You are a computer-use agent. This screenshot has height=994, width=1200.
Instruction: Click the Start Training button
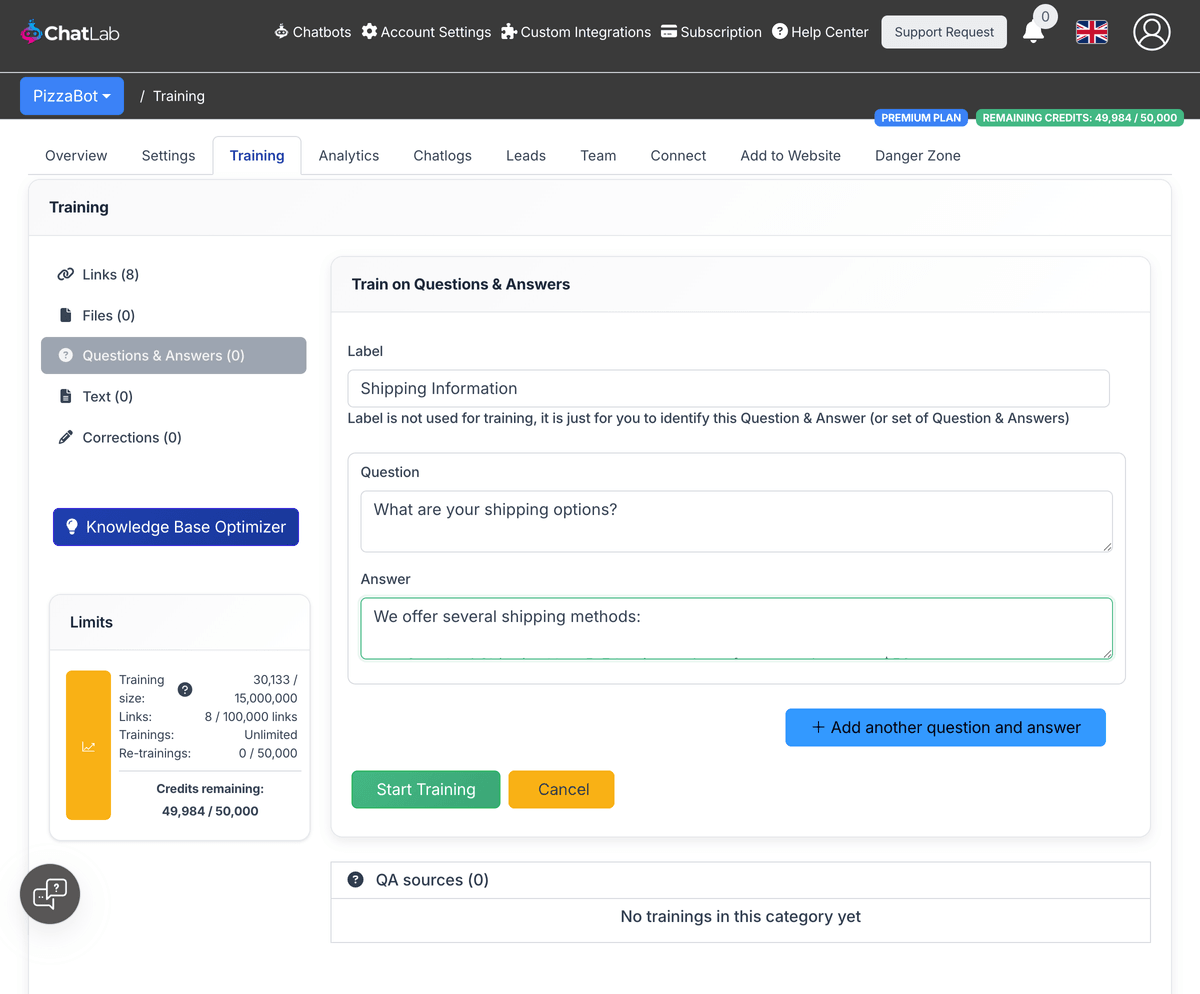pos(425,789)
